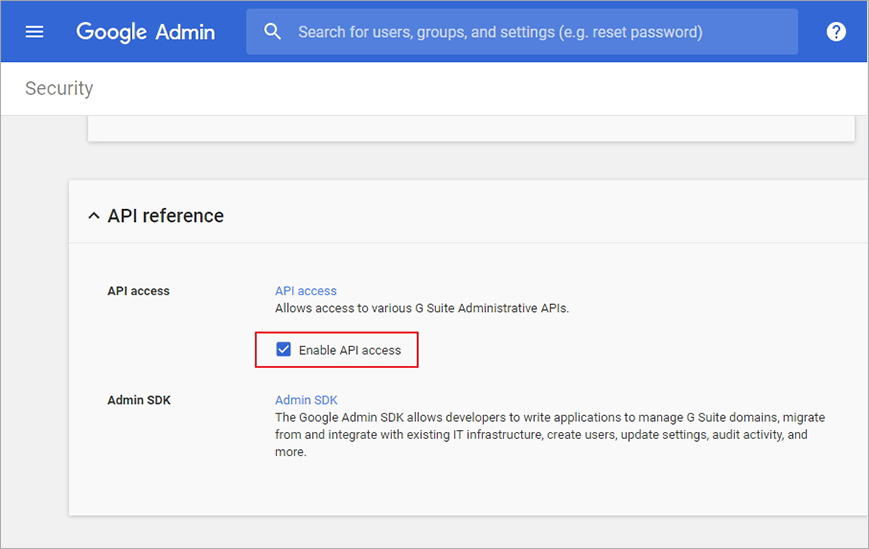Click the bold API access row label
Screen dimensions: 869x549
[x=139, y=291]
